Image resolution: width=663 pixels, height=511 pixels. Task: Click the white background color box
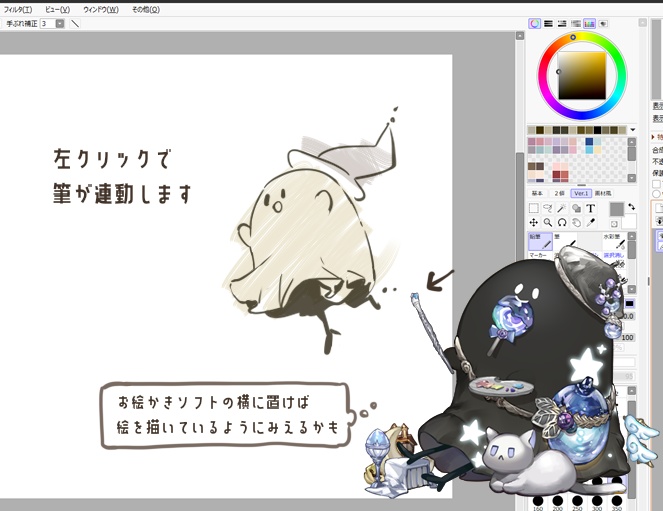630,221
